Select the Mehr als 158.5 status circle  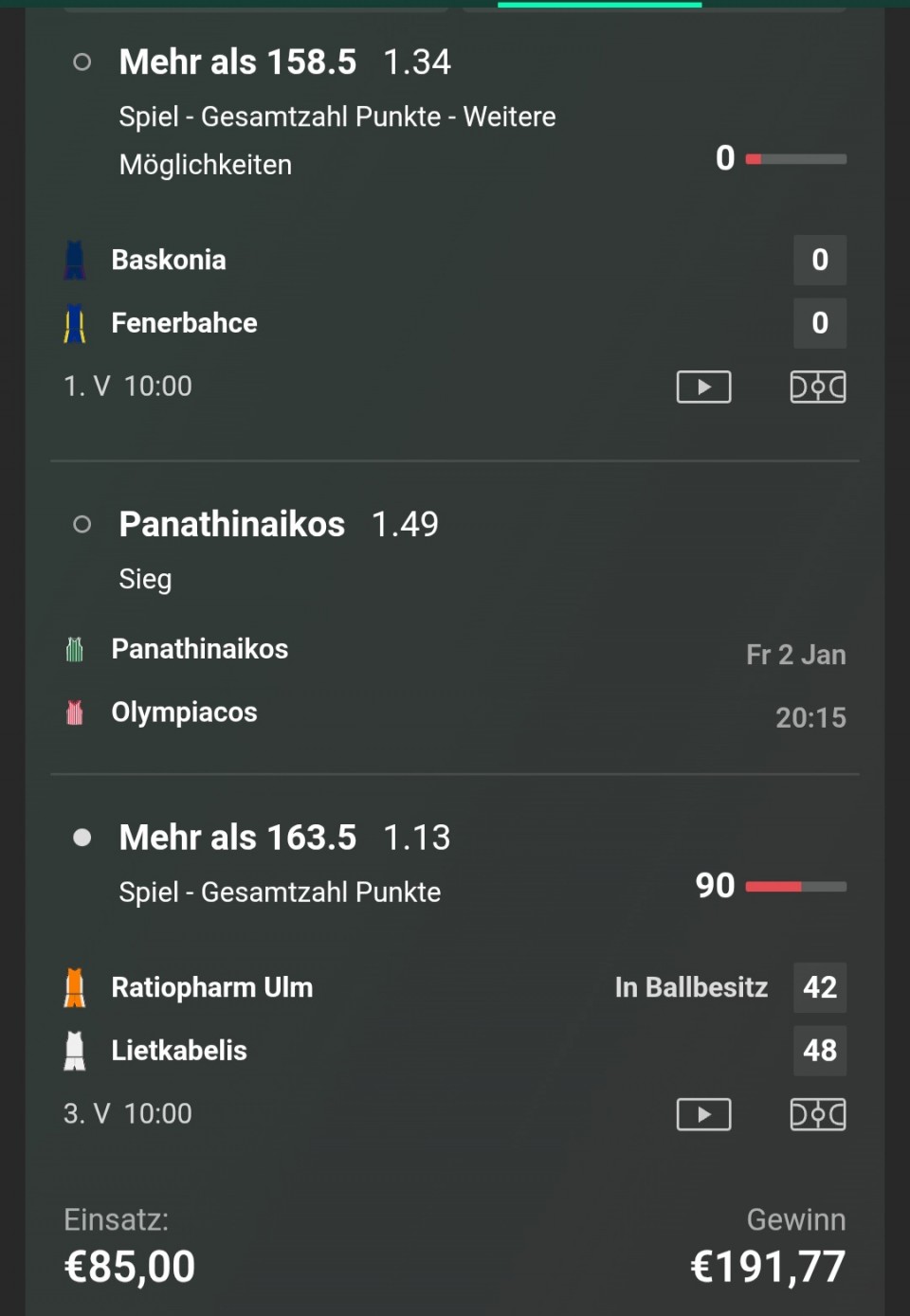(x=82, y=63)
